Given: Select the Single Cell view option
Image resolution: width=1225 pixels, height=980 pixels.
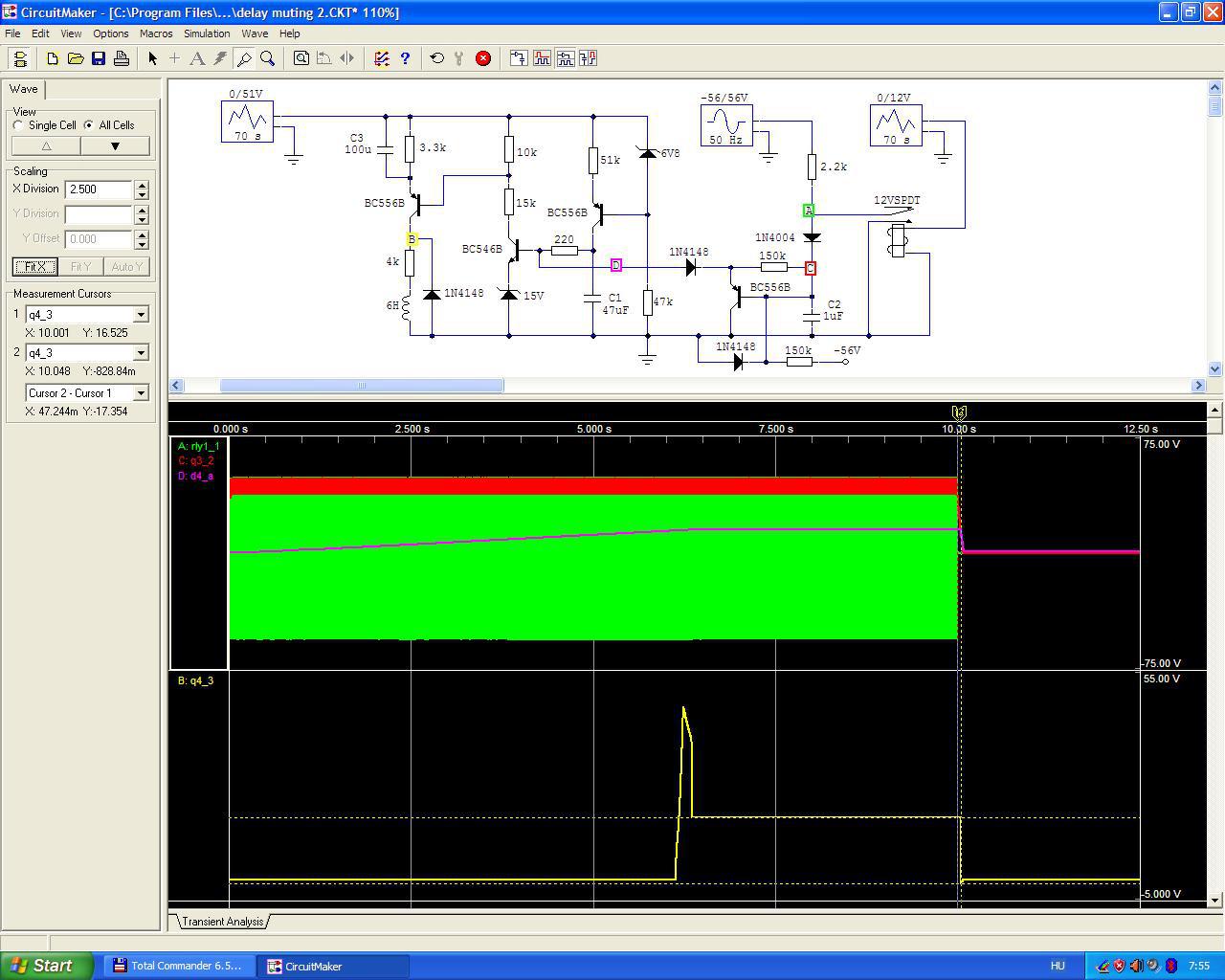Looking at the screenshot, I should tap(19, 125).
